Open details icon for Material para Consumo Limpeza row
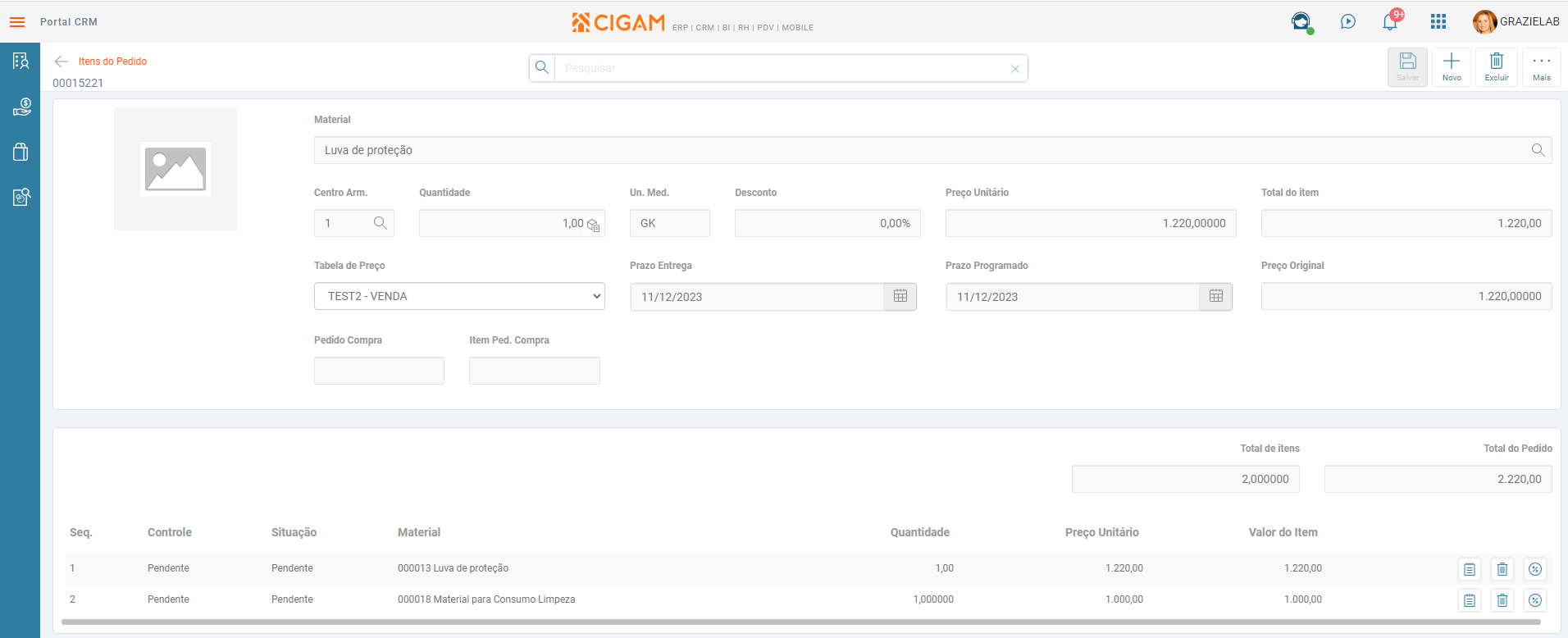Viewport: 1568px width, 638px height. [1470, 600]
